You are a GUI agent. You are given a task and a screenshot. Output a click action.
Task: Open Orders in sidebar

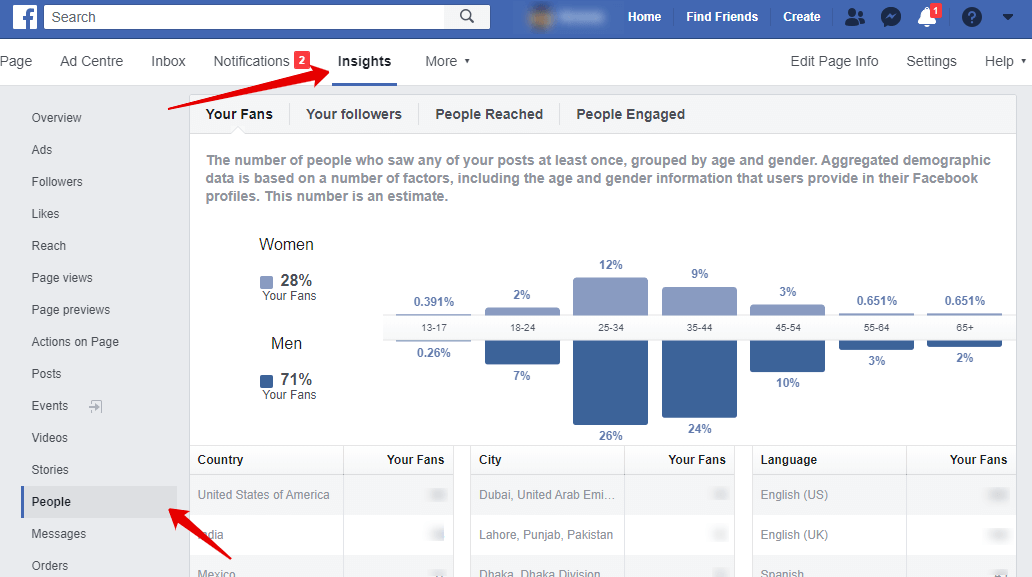[49, 566]
